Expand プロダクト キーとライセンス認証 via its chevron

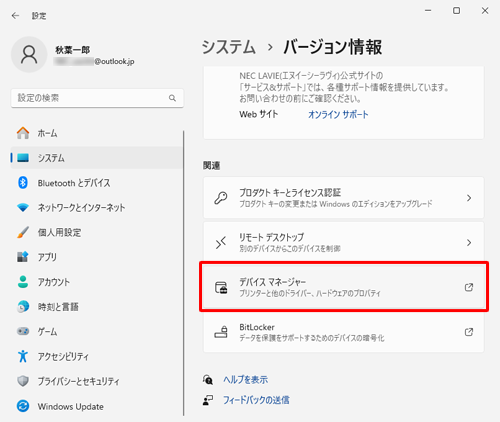(469, 198)
